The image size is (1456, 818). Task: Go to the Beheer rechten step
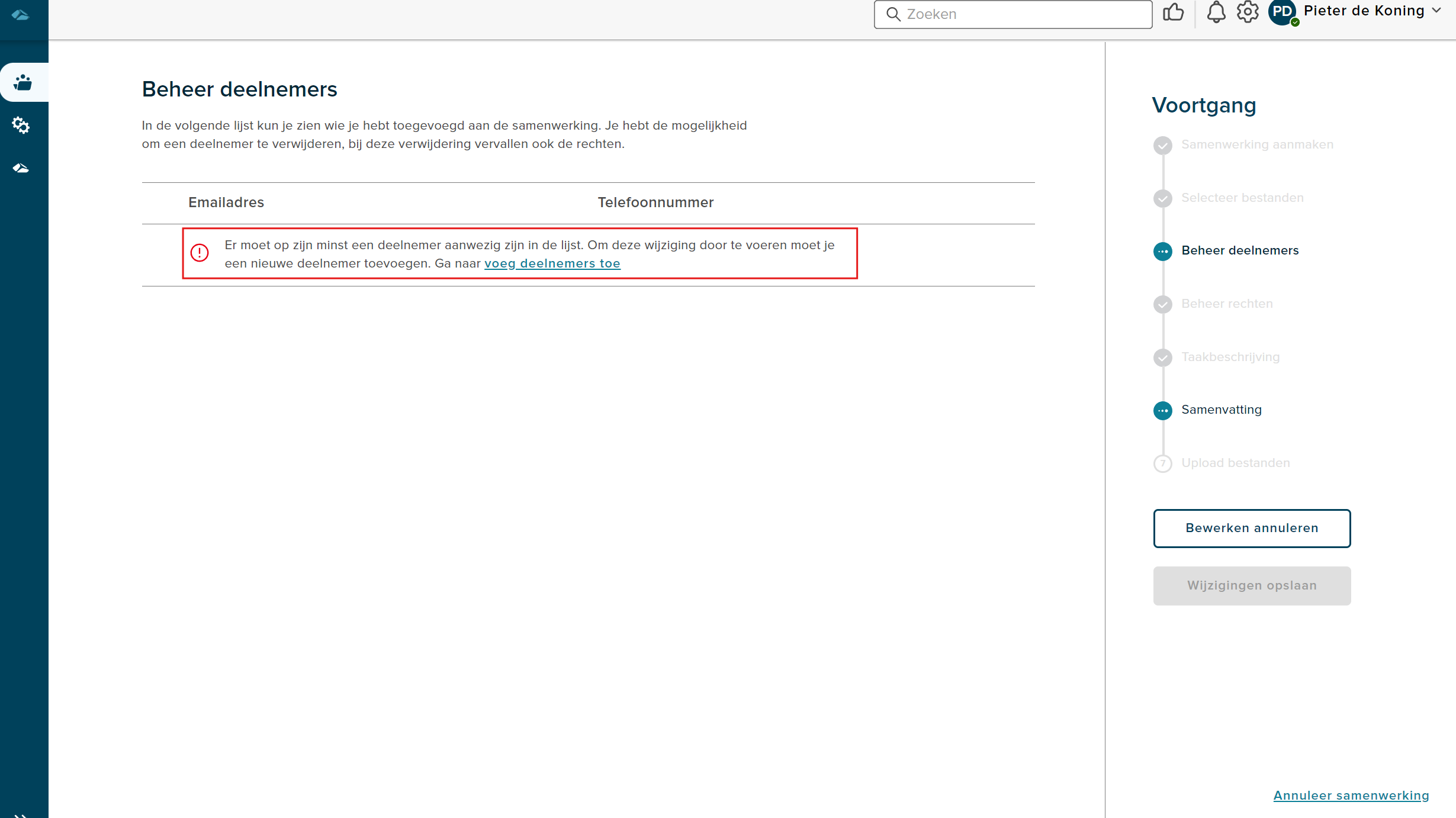click(x=1227, y=304)
